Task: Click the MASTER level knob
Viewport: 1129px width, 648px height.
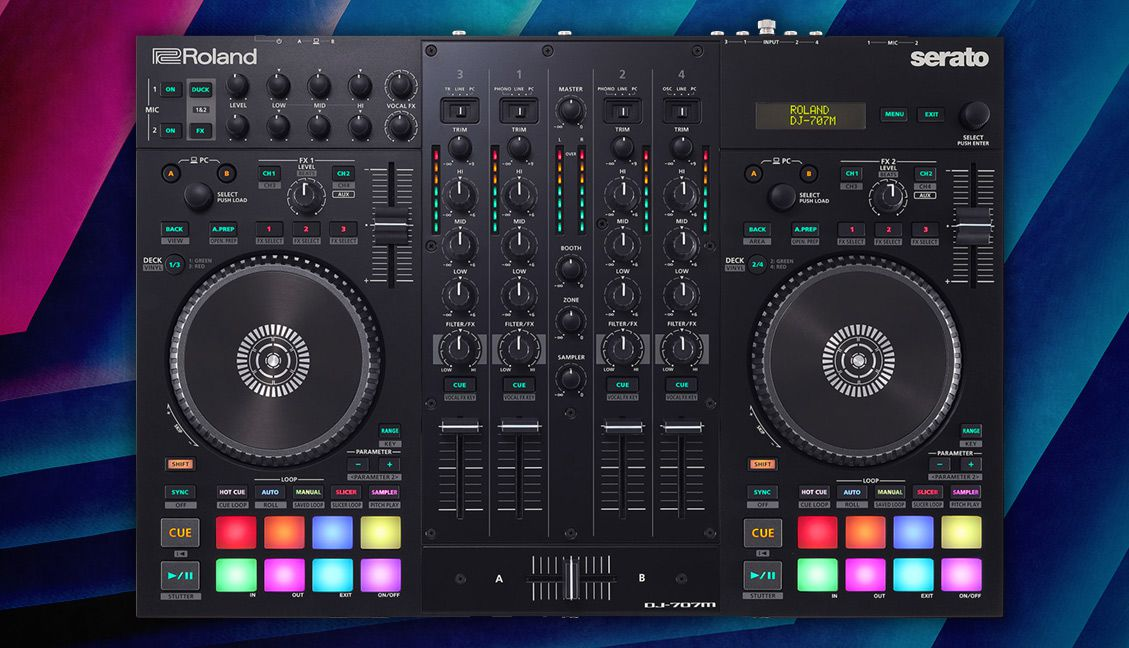Action: tap(571, 110)
